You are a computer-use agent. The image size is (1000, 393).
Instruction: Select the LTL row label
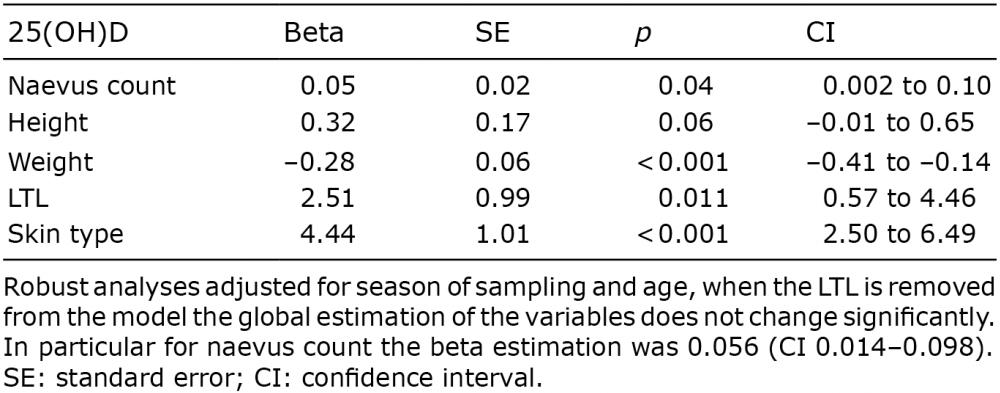29,198
